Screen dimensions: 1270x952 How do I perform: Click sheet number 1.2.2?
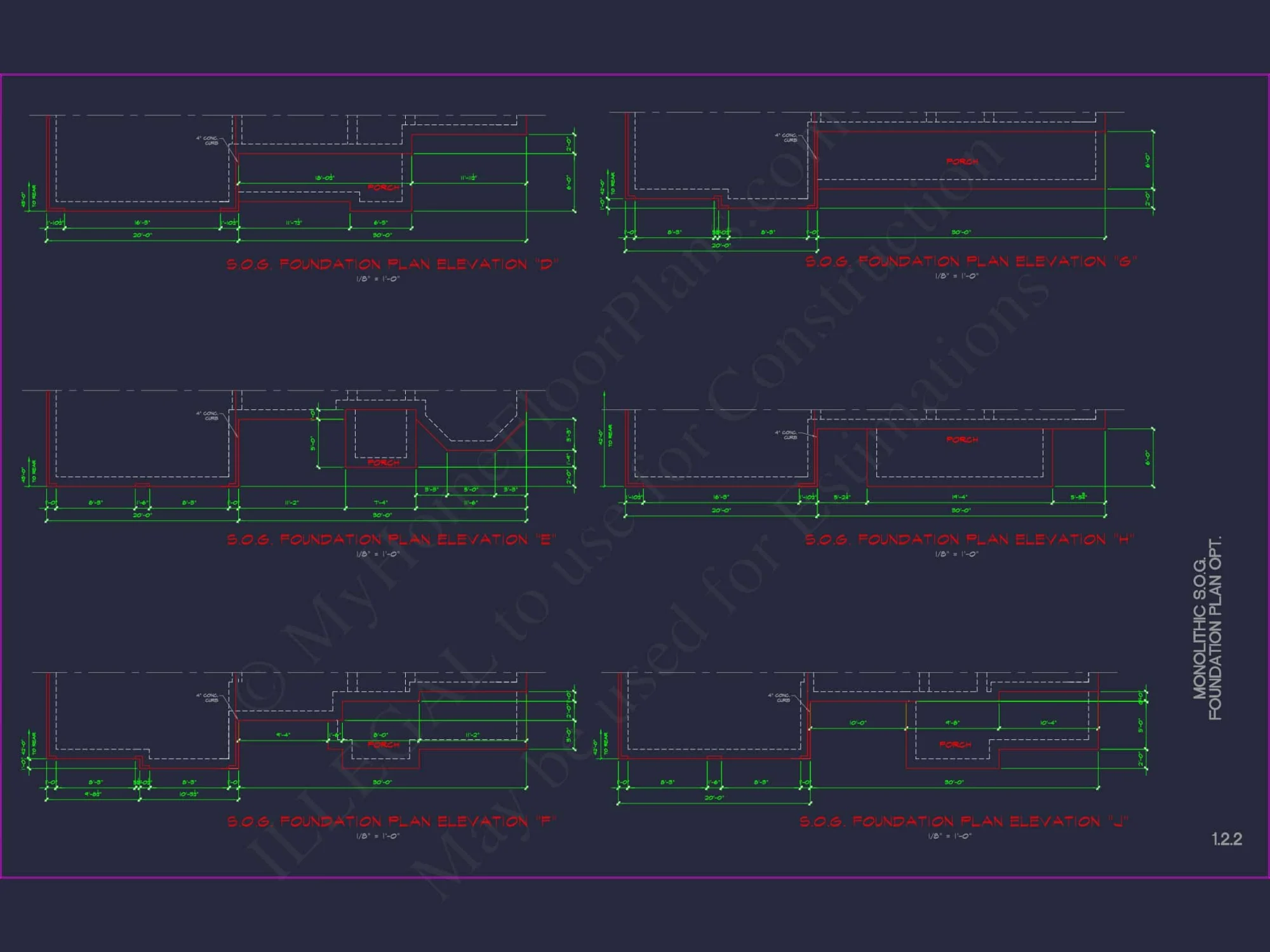[1226, 839]
